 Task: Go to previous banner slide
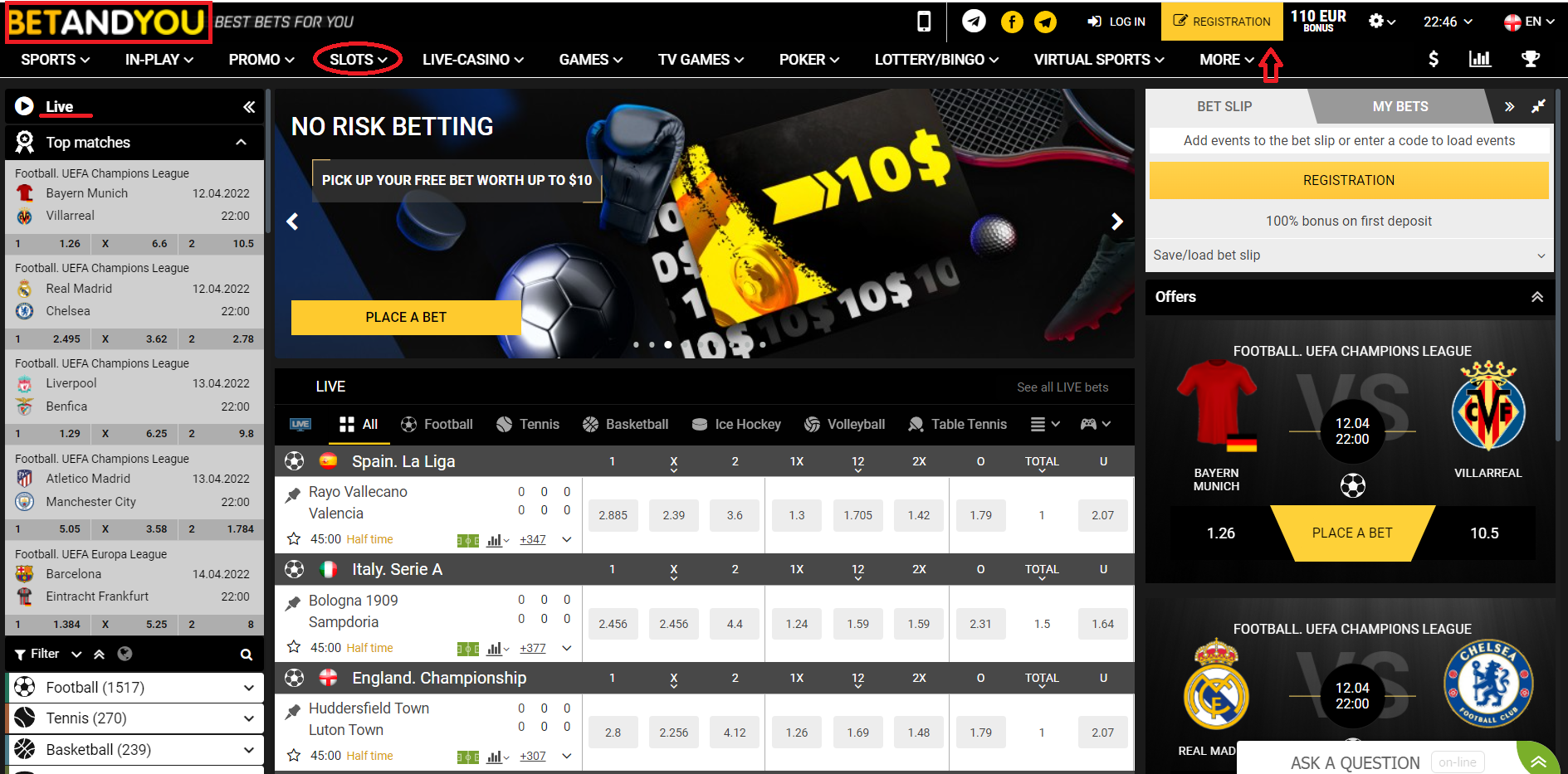[x=292, y=221]
